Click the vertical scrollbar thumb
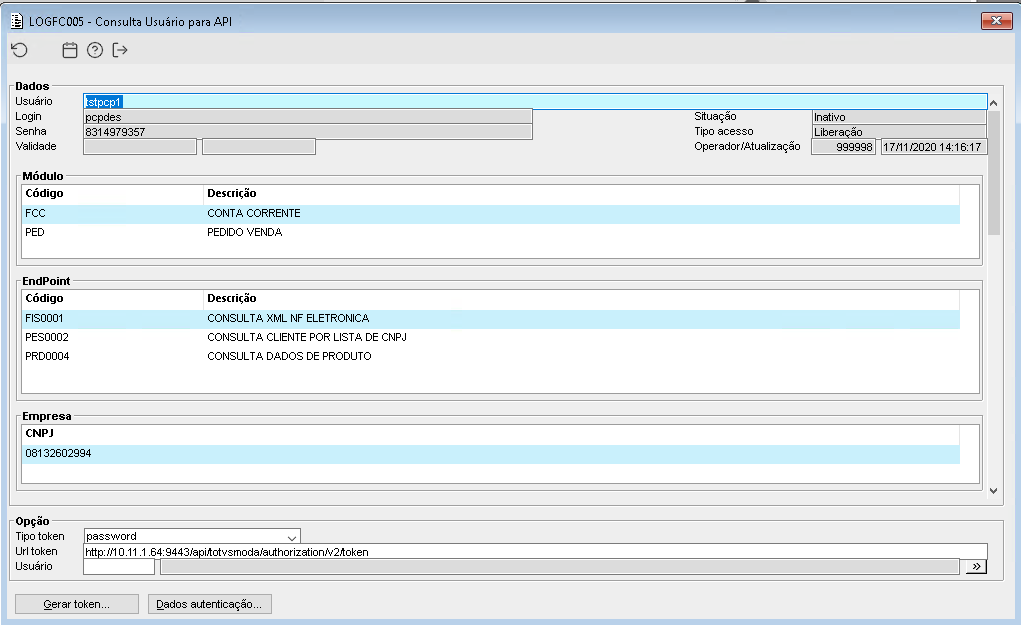The width and height of the screenshot is (1021, 625). (994, 173)
